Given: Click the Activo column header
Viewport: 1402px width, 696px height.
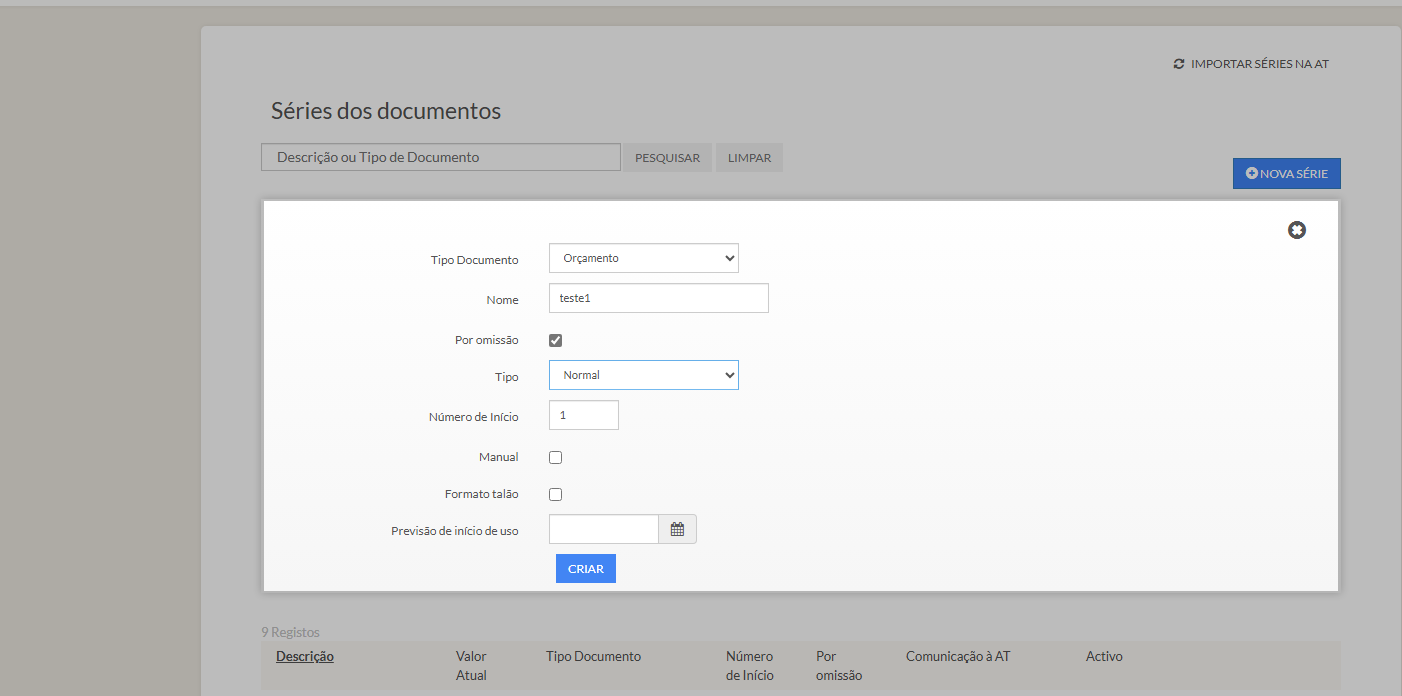Looking at the screenshot, I should (x=1104, y=656).
